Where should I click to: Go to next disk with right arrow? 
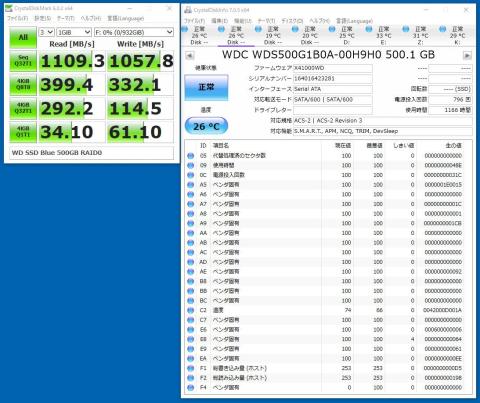467,55
